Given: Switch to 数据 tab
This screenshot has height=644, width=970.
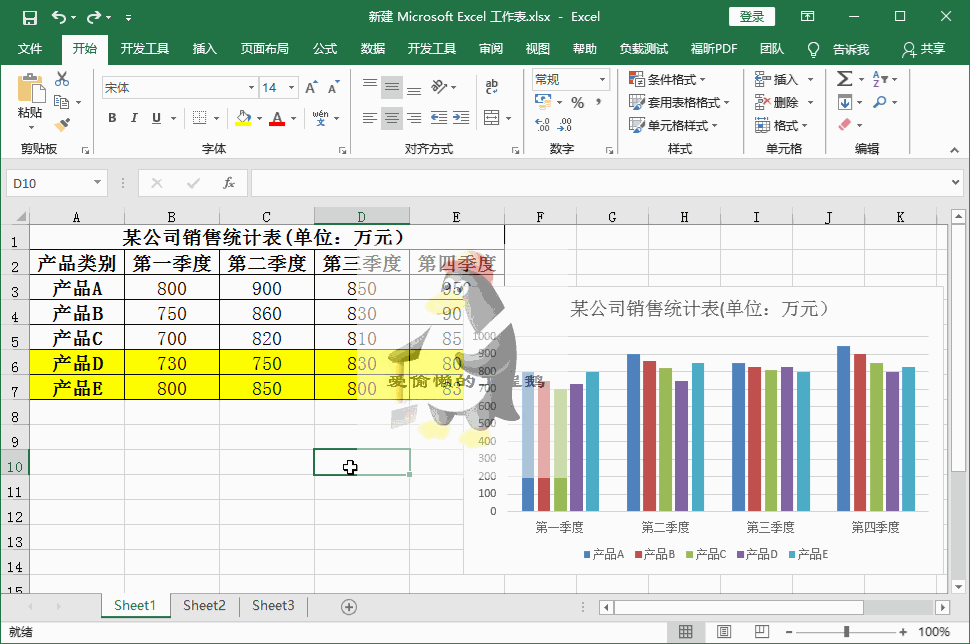Looking at the screenshot, I should pos(372,49).
